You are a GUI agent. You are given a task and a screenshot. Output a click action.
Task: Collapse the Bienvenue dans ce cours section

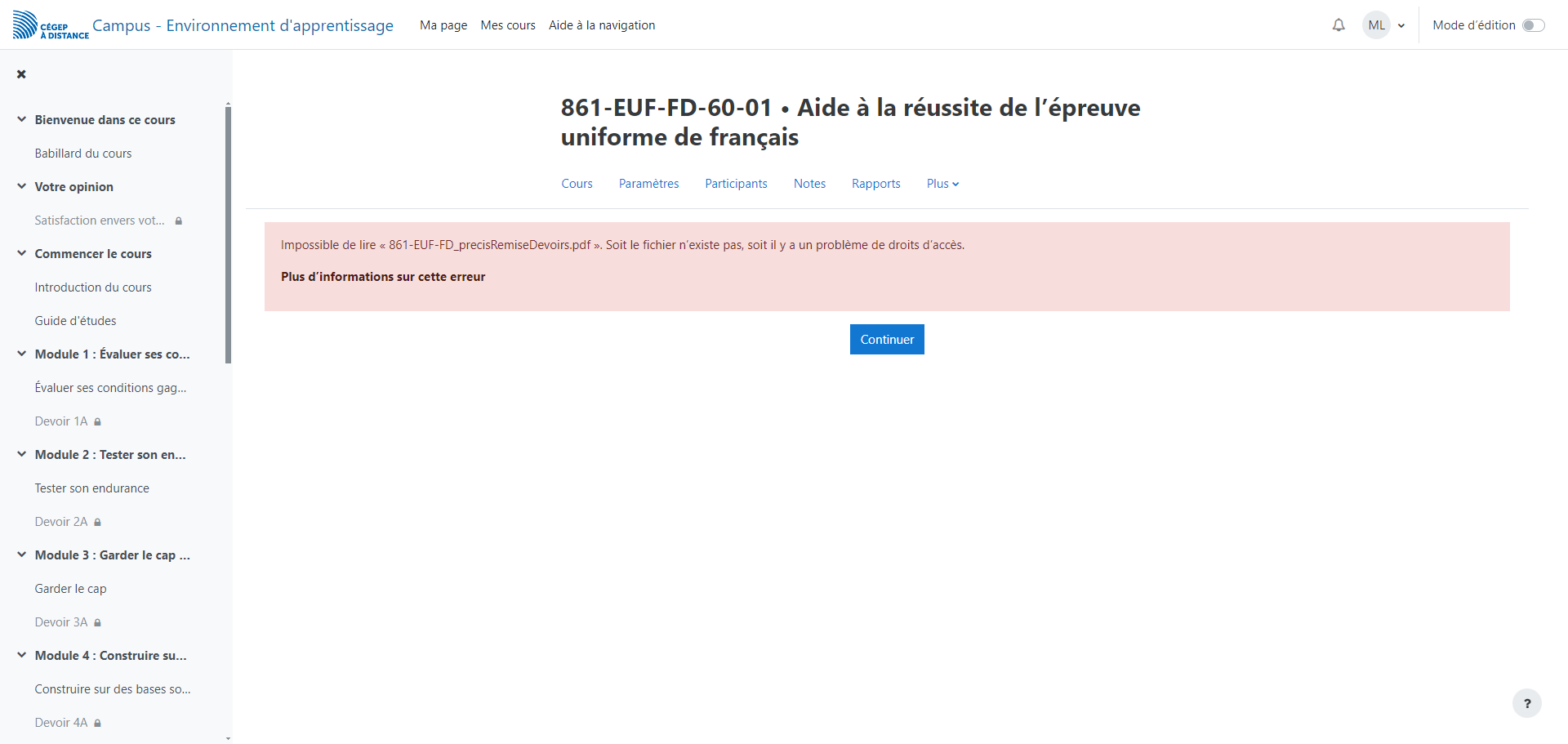[22, 119]
